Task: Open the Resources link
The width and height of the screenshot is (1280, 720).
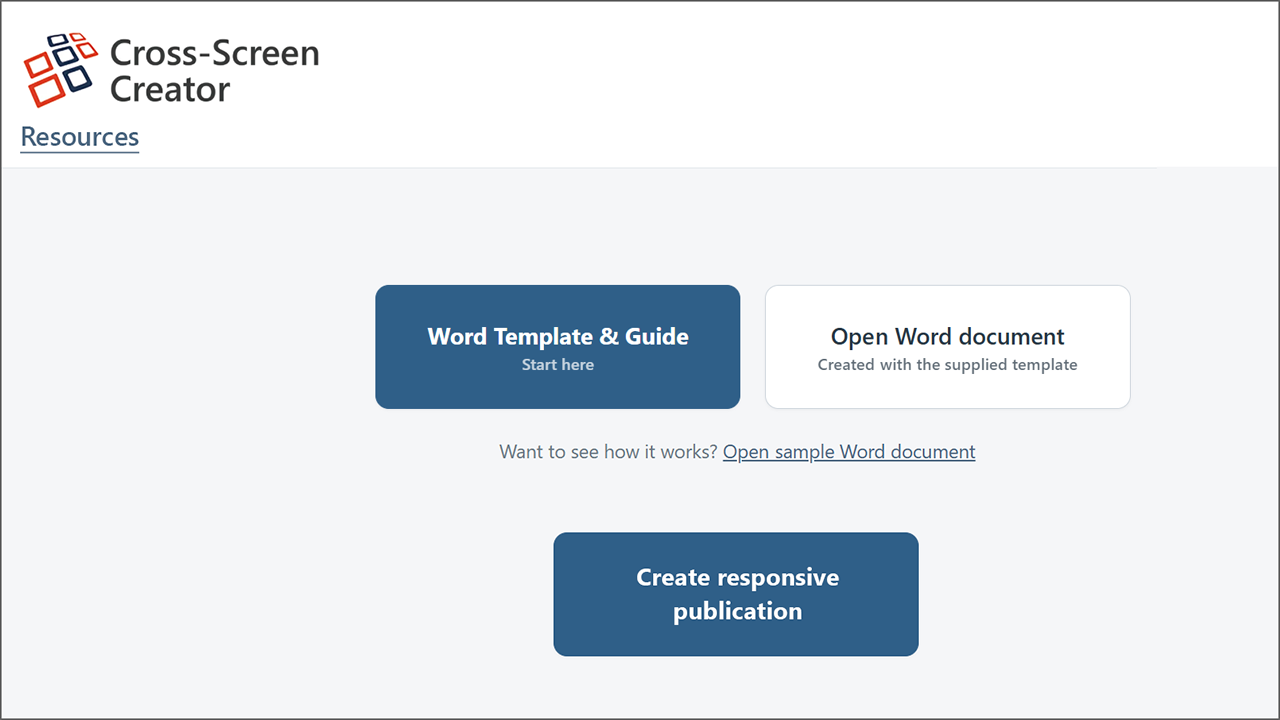Action: [x=80, y=137]
